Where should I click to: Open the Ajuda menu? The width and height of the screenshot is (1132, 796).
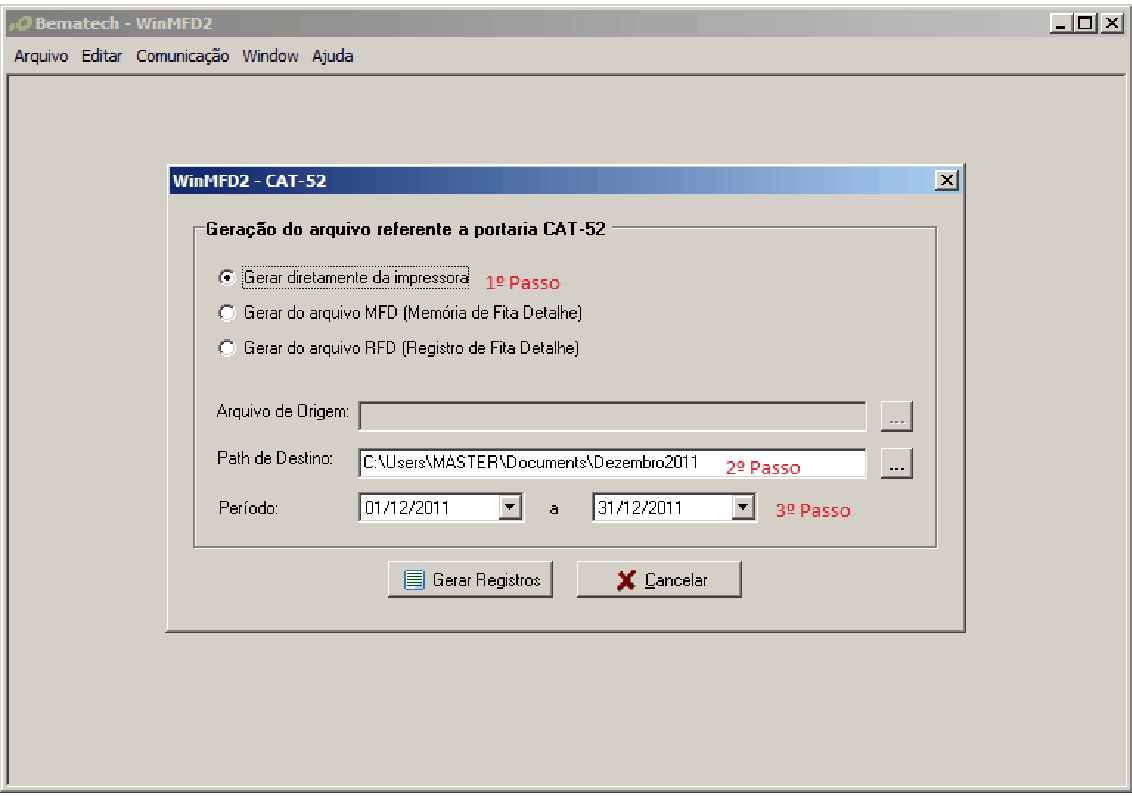pos(333,56)
